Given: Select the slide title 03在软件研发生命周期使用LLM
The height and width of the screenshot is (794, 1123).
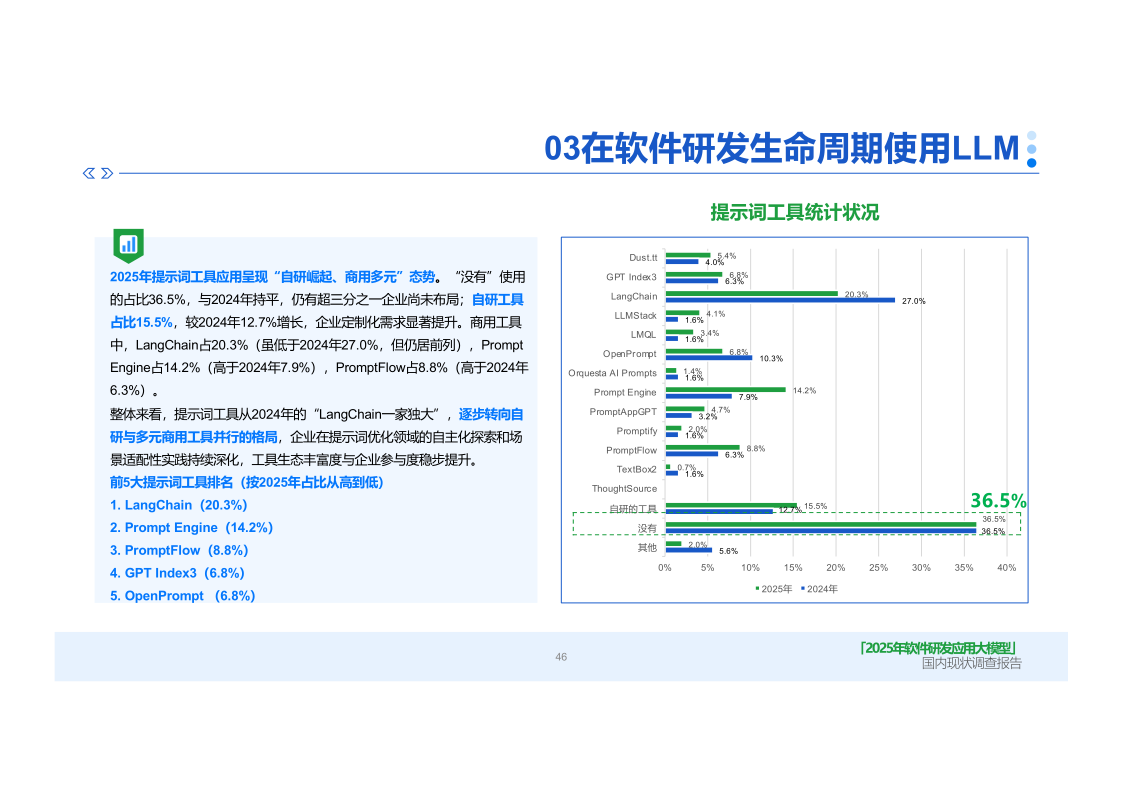Looking at the screenshot, I should [x=781, y=148].
